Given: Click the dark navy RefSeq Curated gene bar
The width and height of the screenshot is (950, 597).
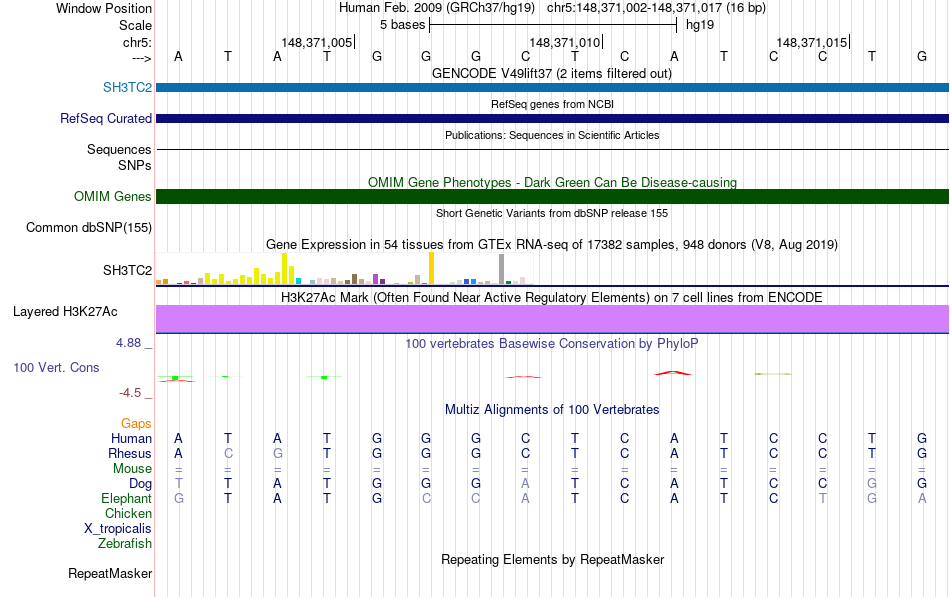Looking at the screenshot, I should [x=553, y=119].
